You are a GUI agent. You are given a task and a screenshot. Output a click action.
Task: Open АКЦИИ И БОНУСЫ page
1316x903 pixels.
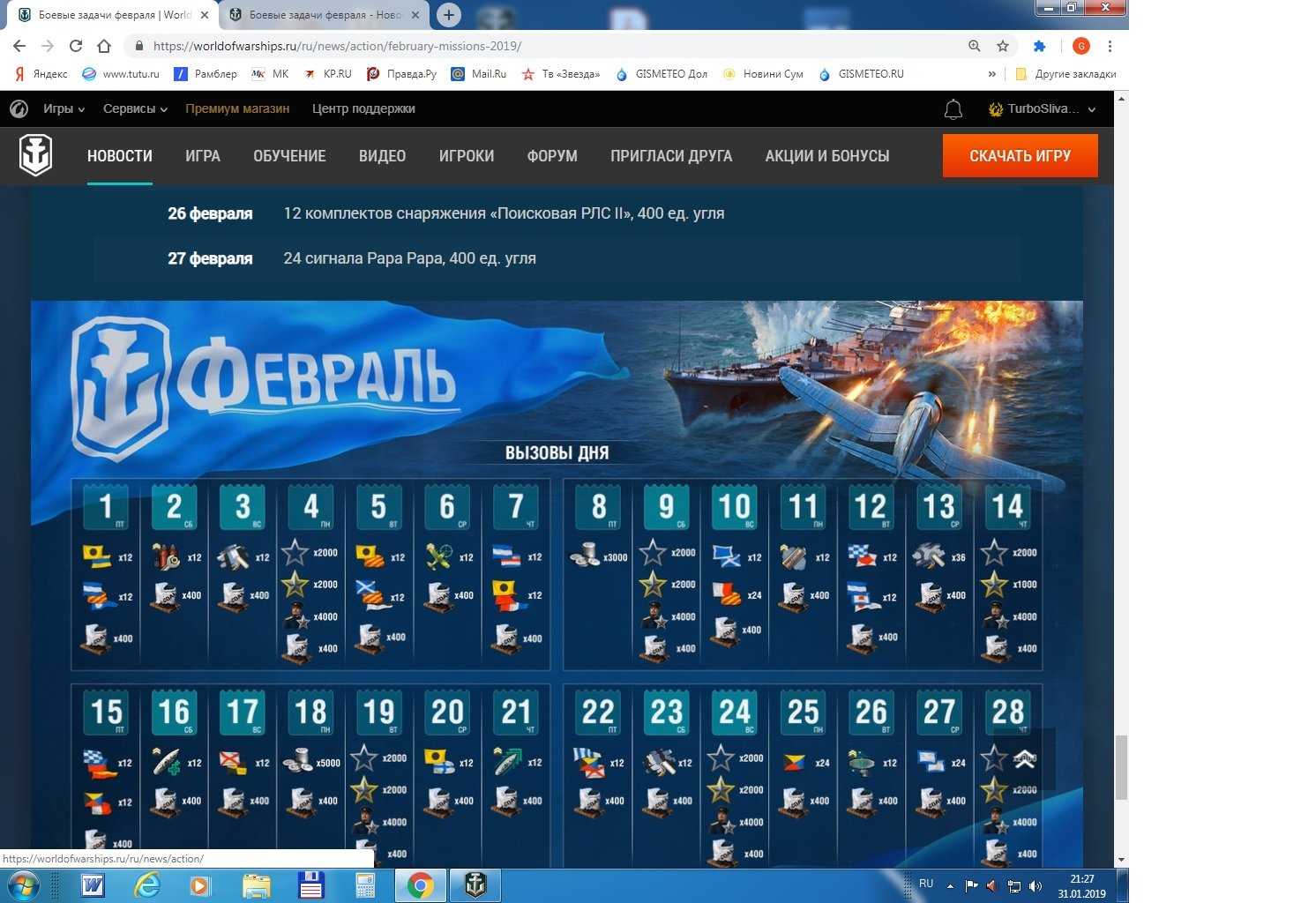point(827,156)
